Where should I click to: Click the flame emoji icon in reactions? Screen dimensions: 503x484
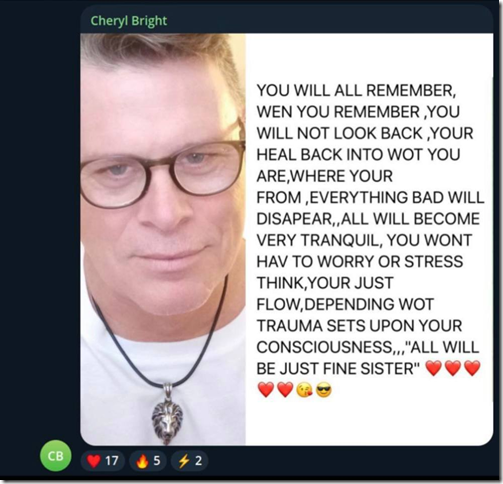(x=142, y=461)
